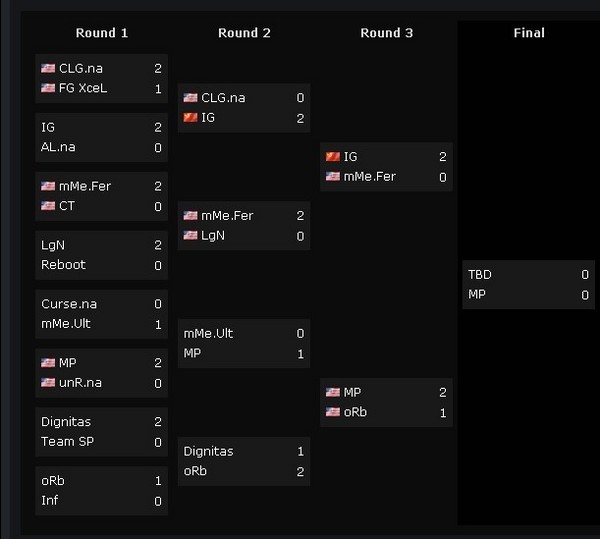Click China flag beside IG in Round 2
Image resolution: width=600 pixels, height=539 pixels.
191,118
